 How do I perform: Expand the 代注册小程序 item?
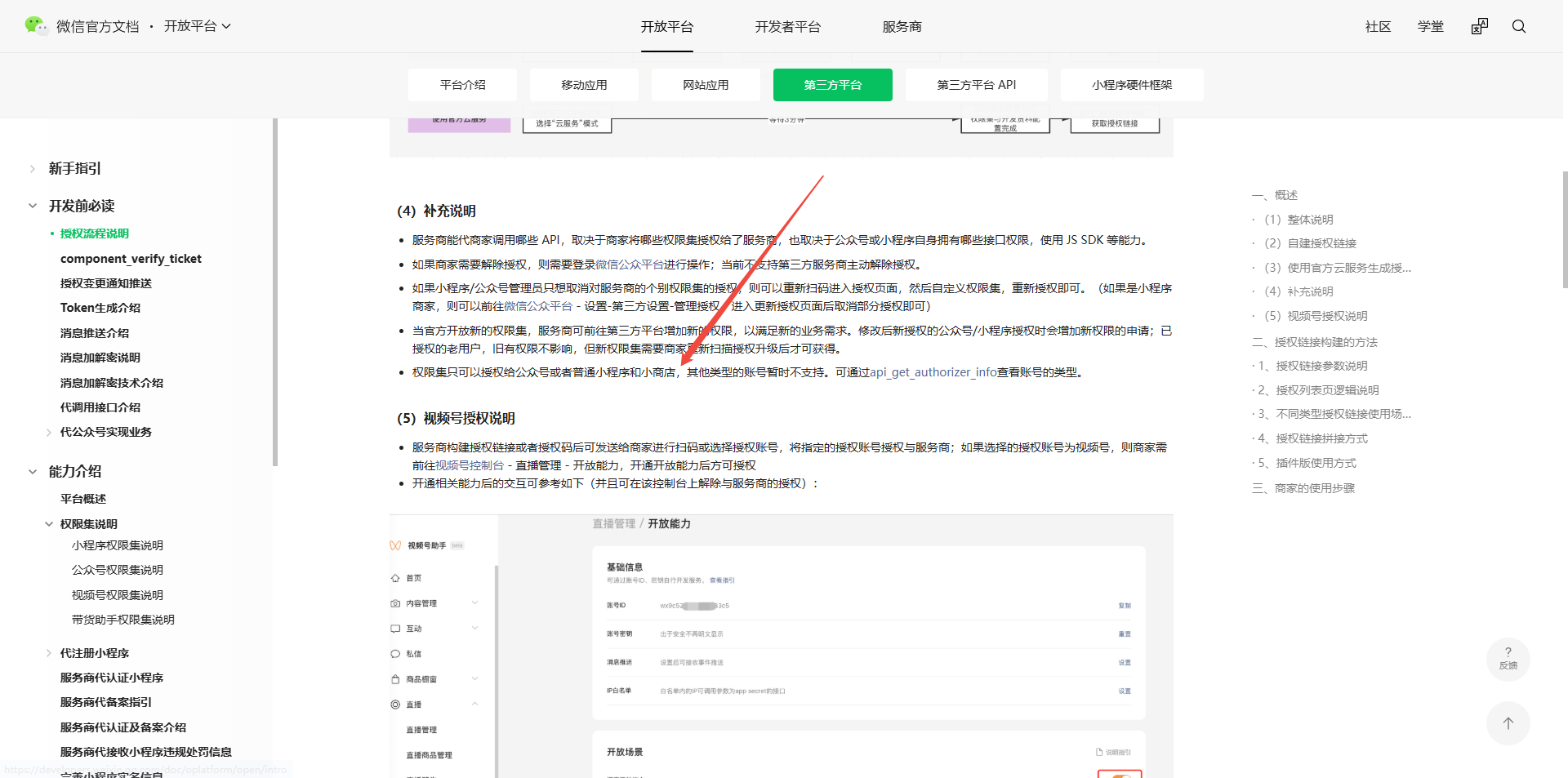49,653
